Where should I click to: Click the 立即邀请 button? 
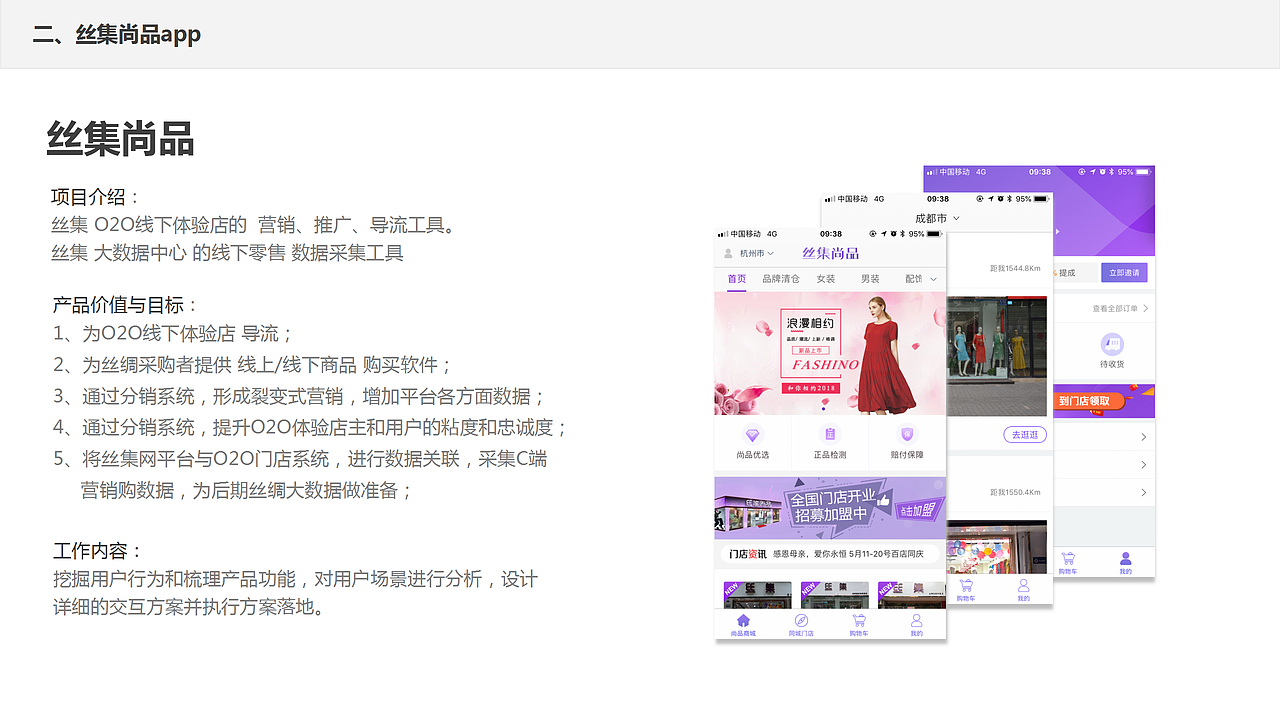click(1124, 272)
